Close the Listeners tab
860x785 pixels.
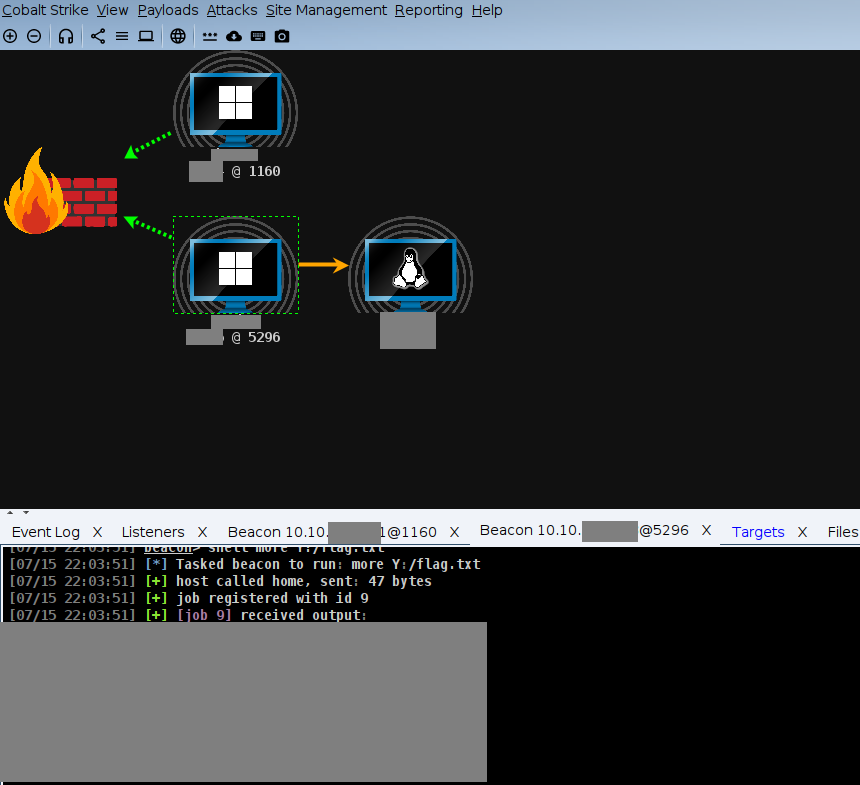click(x=202, y=532)
